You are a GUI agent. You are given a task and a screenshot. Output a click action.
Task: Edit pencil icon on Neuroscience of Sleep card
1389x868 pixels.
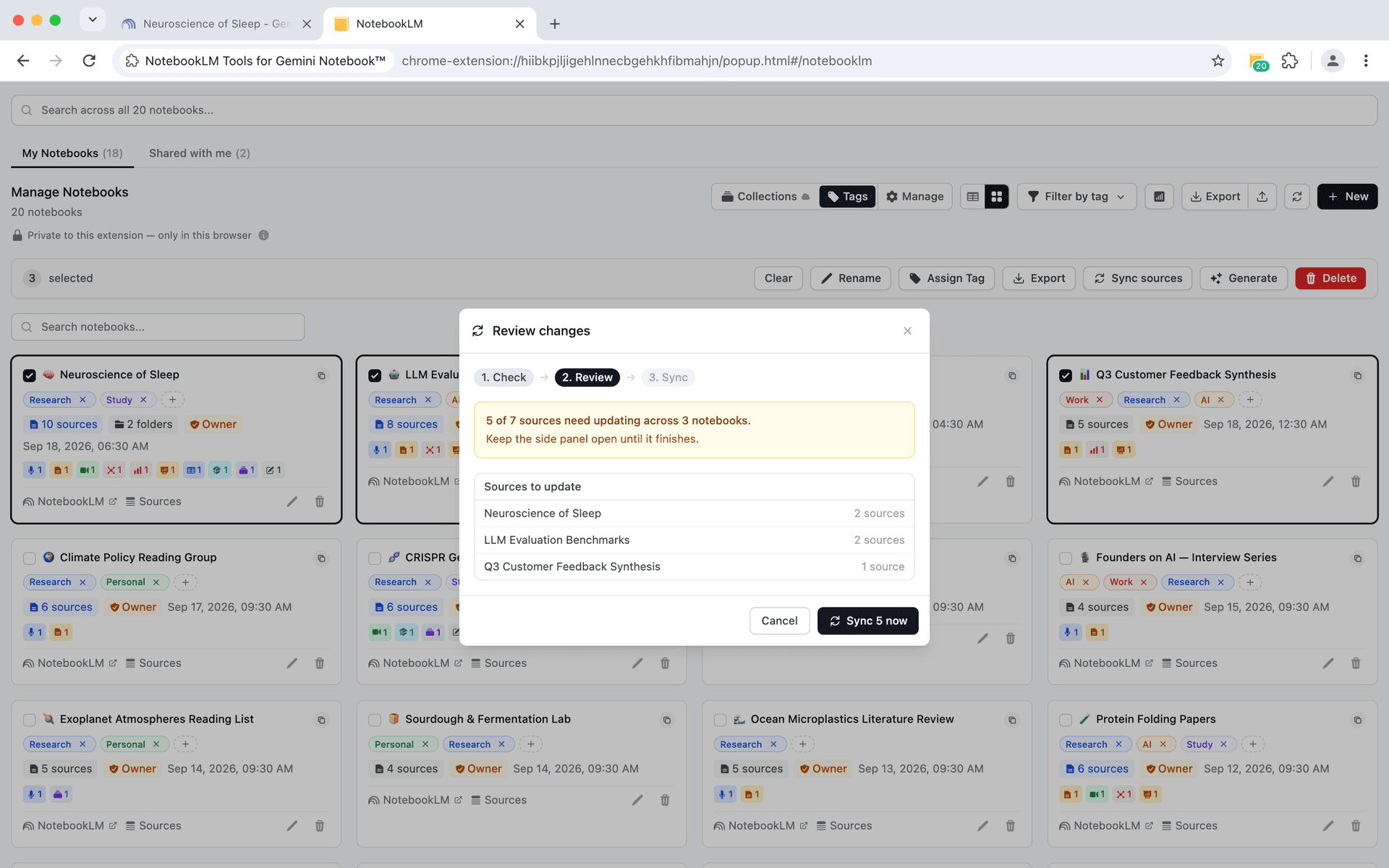tap(292, 501)
